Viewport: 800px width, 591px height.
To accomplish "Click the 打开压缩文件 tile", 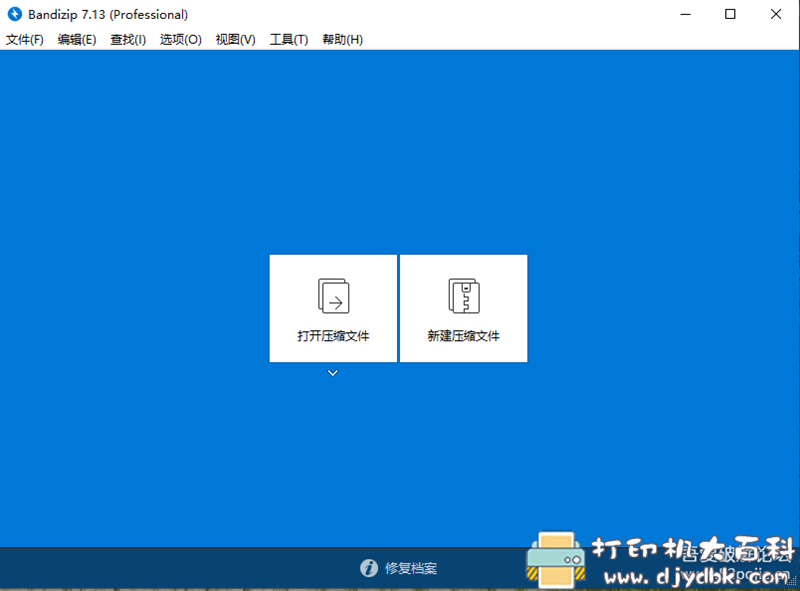I will coord(333,308).
